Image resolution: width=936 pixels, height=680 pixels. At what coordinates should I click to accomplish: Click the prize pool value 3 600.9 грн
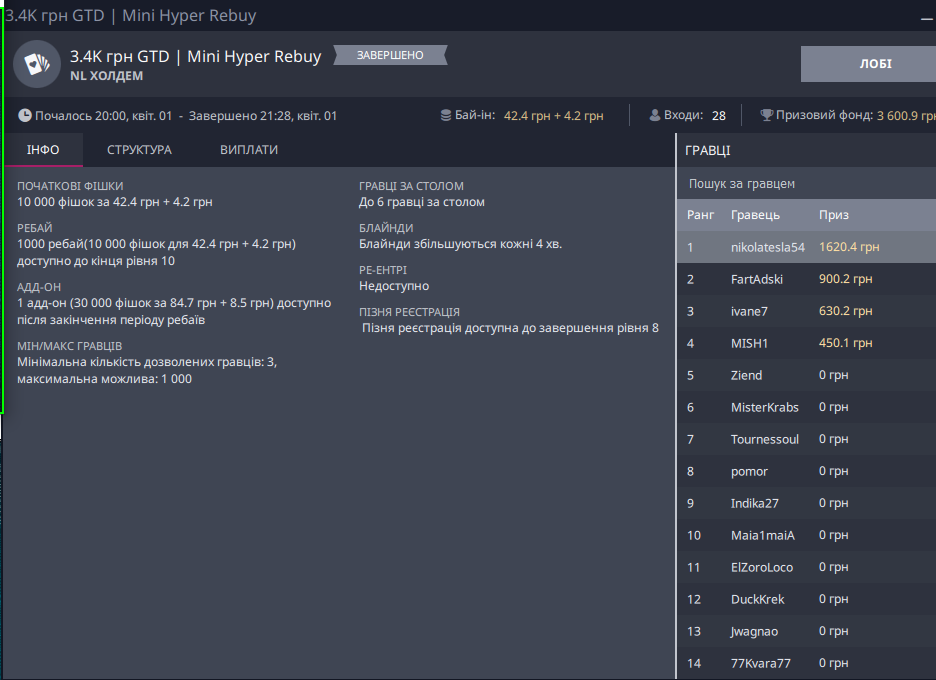[x=906, y=116]
